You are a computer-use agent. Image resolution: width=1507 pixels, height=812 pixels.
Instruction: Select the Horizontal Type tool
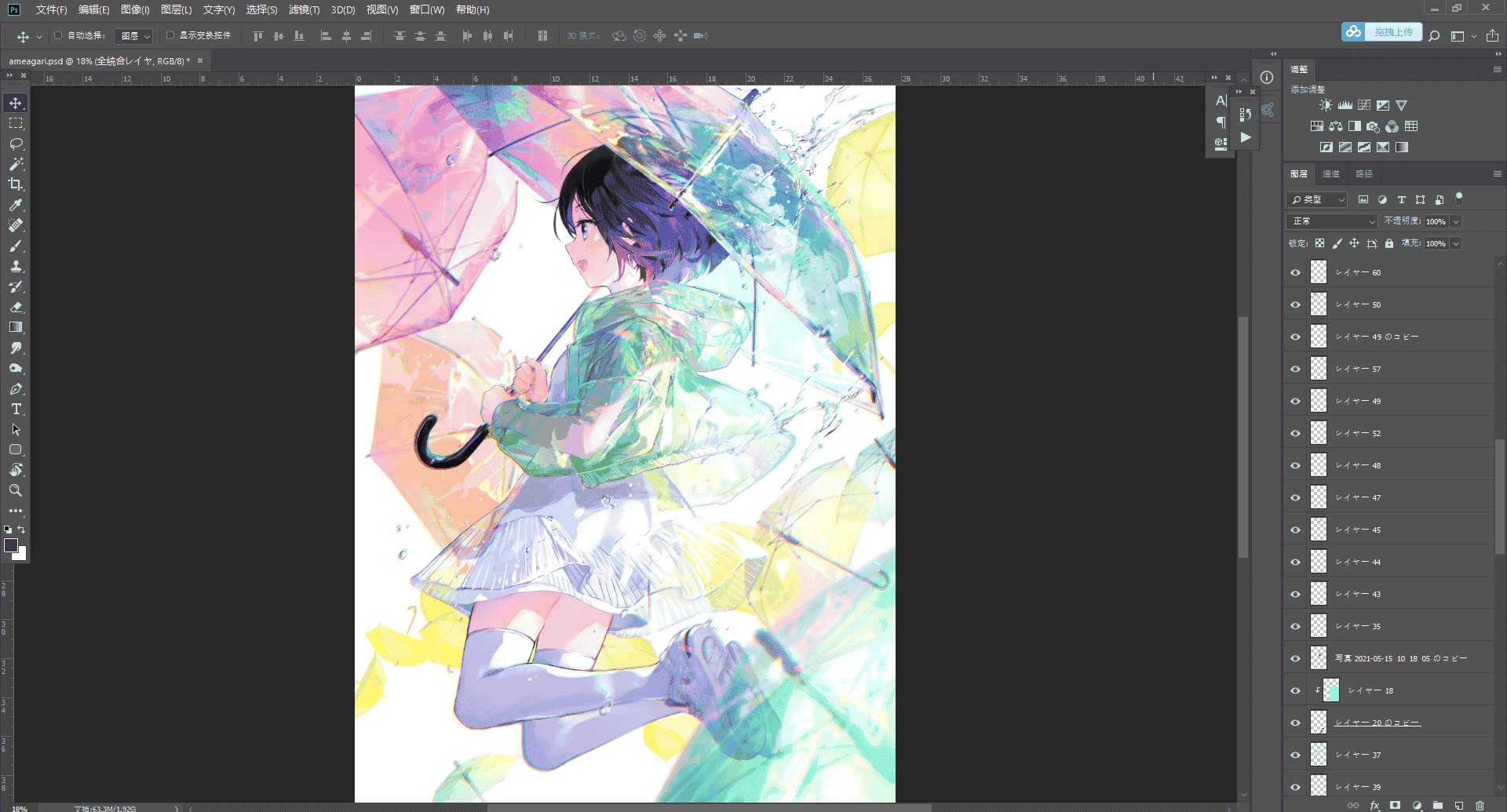point(16,409)
